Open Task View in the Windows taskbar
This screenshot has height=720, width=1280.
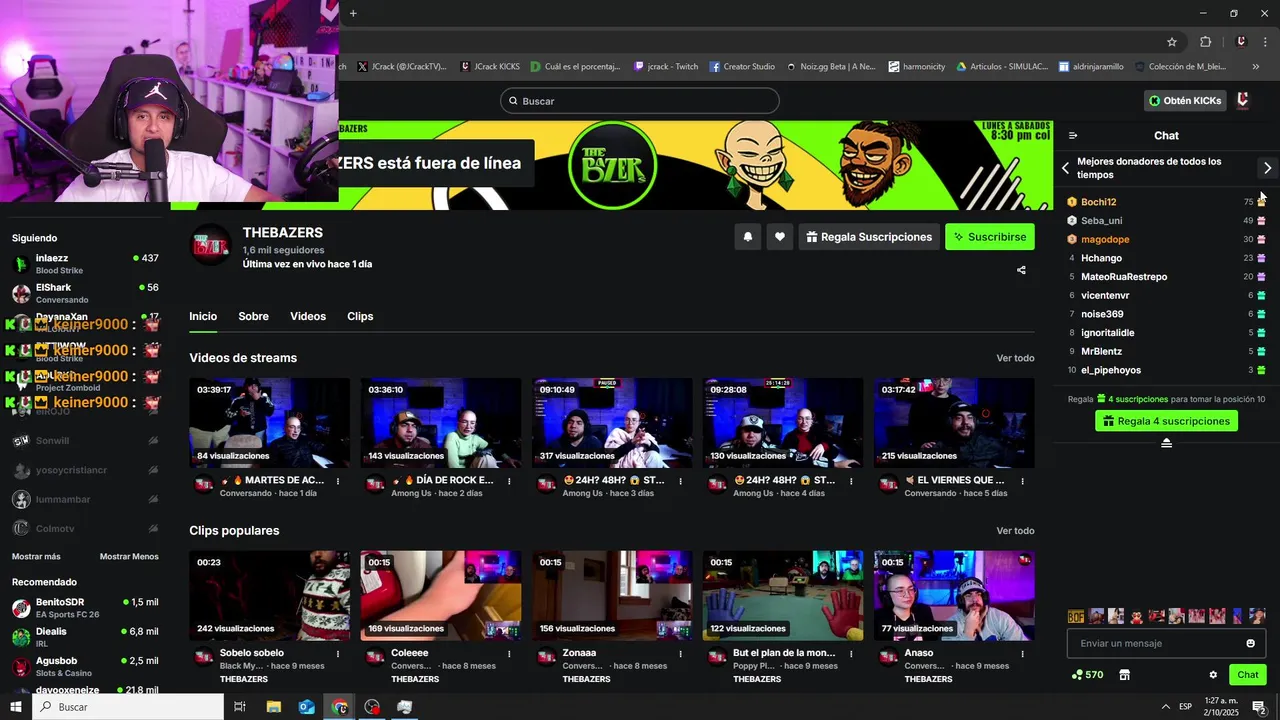[240, 707]
